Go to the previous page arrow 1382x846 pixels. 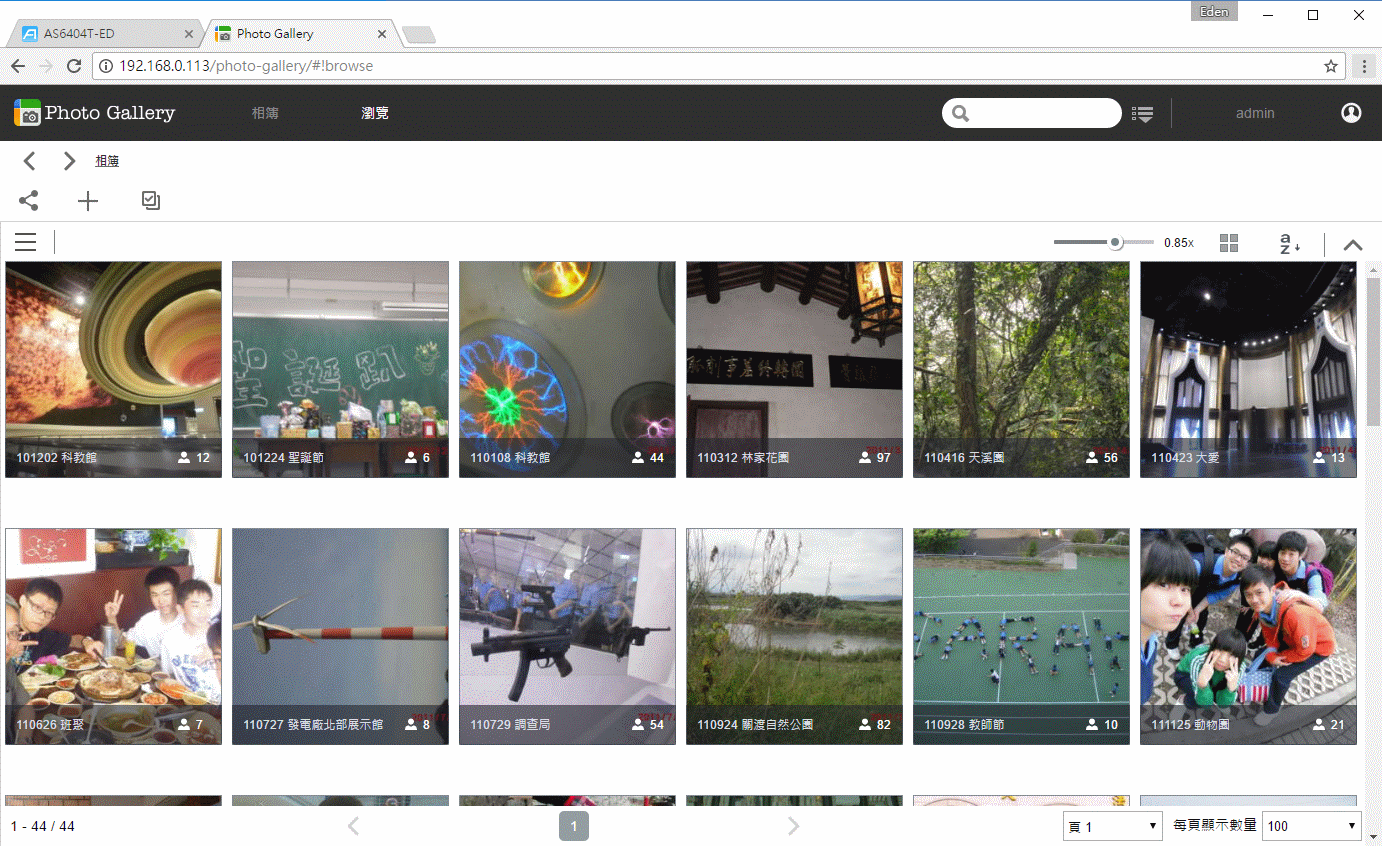pos(353,826)
